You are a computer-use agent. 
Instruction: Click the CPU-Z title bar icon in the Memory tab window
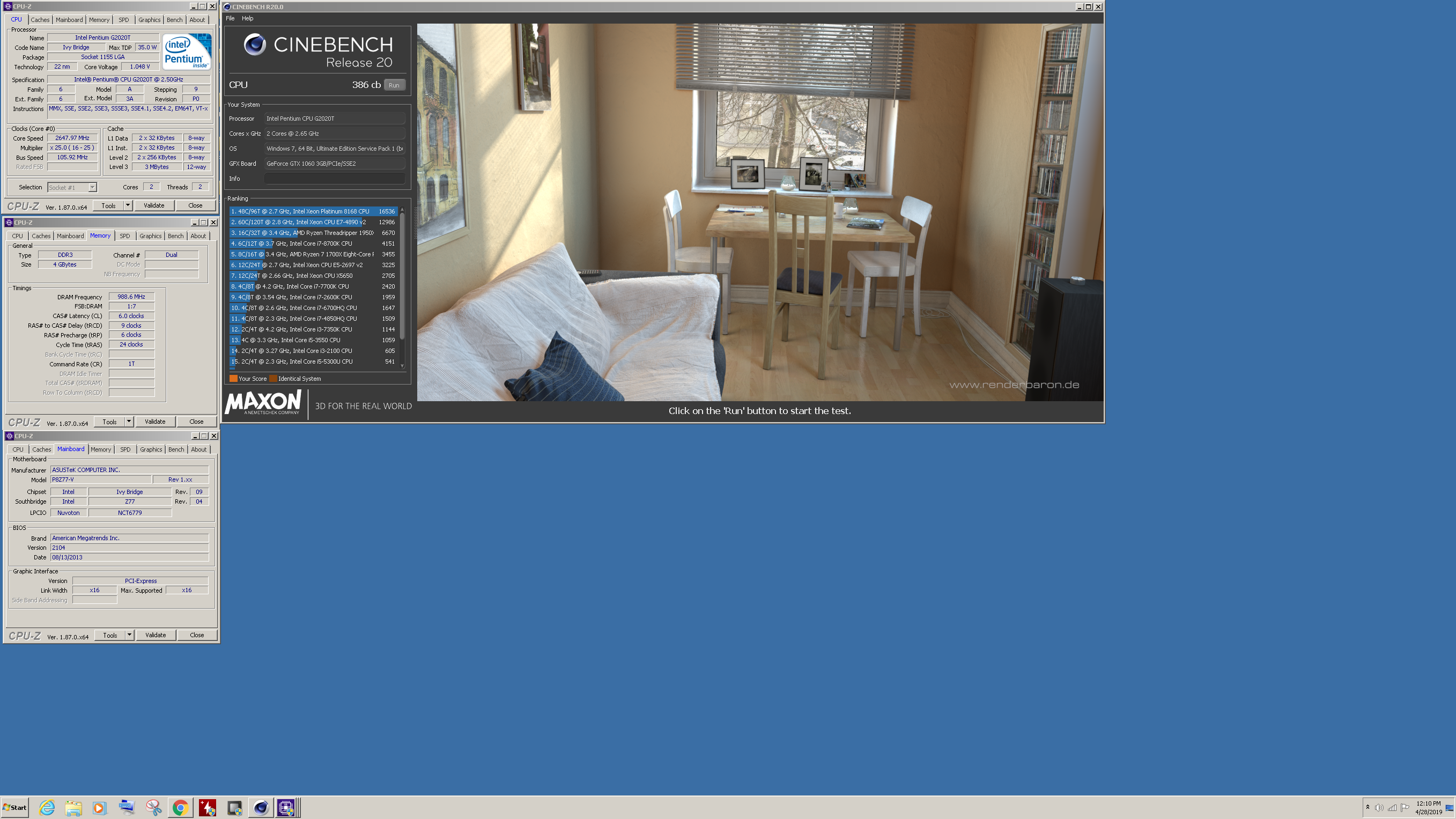tap(9, 222)
